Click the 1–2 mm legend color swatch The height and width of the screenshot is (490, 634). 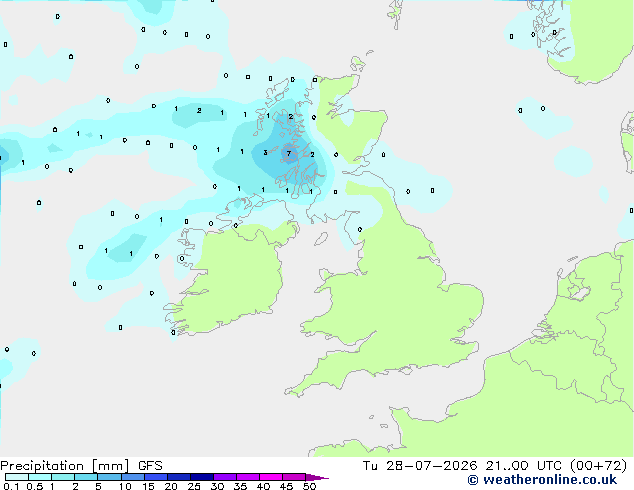[63, 477]
